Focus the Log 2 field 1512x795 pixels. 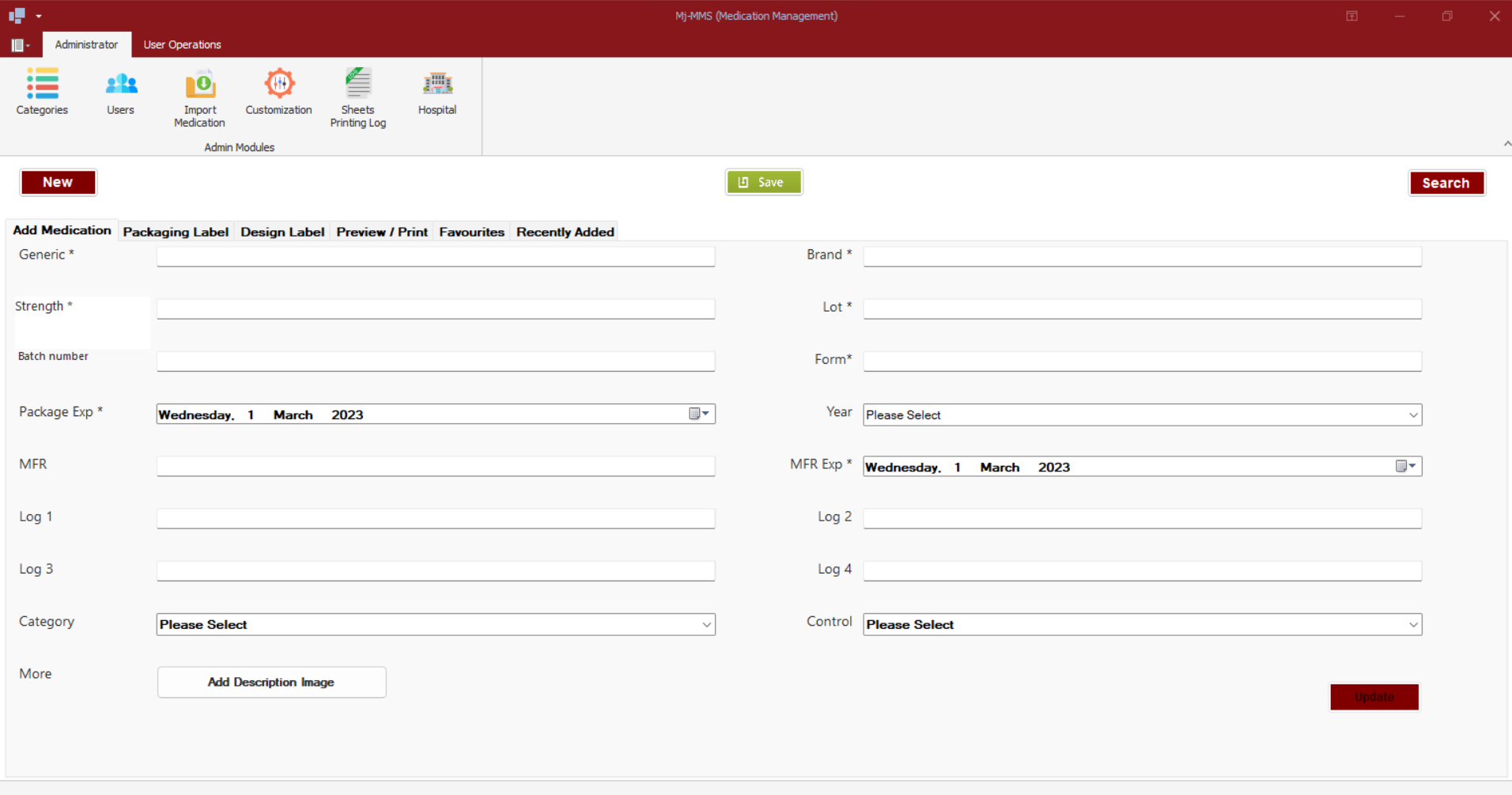click(1142, 518)
